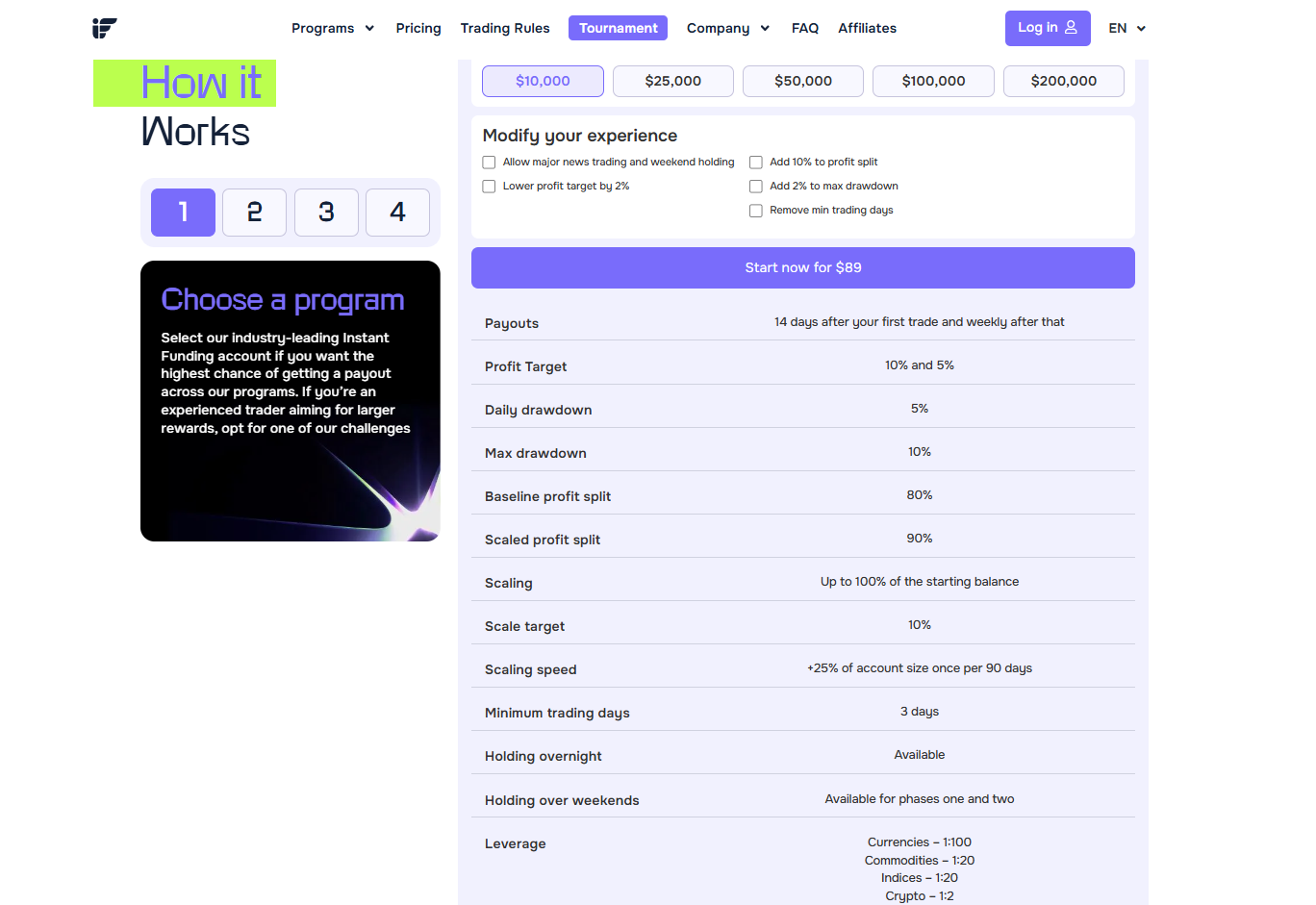The width and height of the screenshot is (1316, 905).
Task: Open the Pricing page
Action: (418, 28)
